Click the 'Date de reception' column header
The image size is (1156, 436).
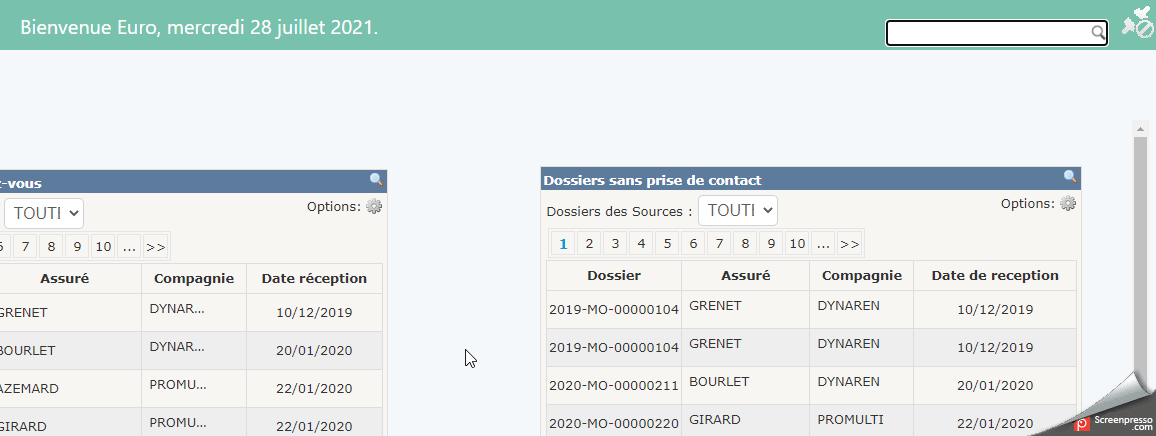click(x=994, y=275)
